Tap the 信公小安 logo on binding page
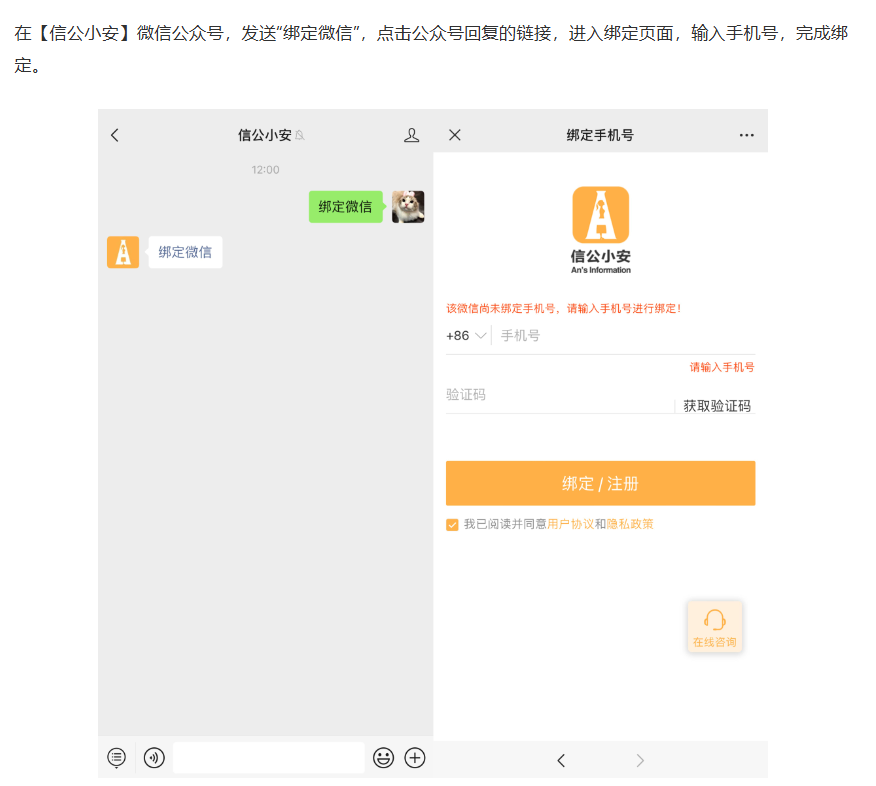 [x=601, y=230]
